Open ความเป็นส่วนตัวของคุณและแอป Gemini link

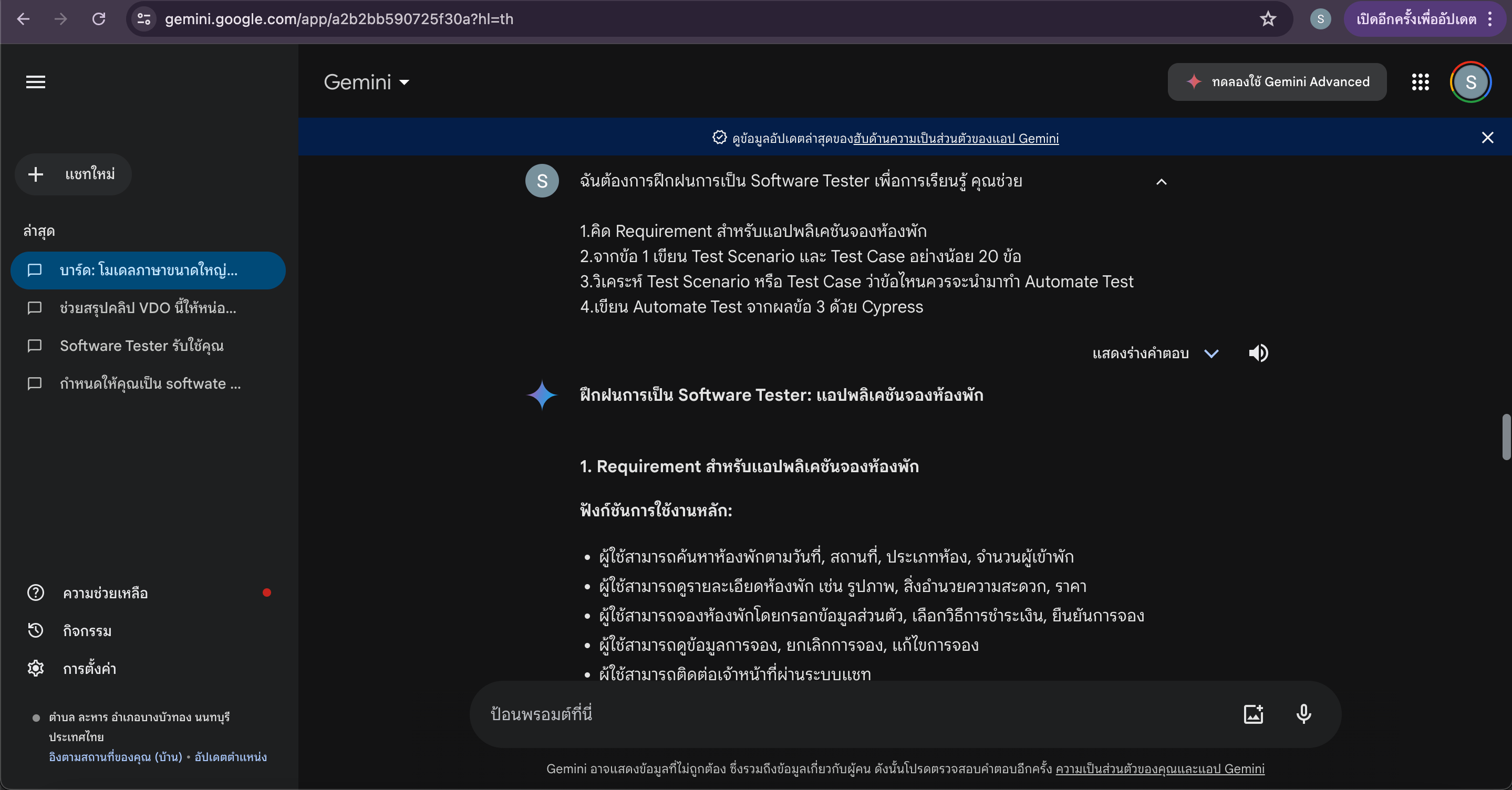[1160, 769]
